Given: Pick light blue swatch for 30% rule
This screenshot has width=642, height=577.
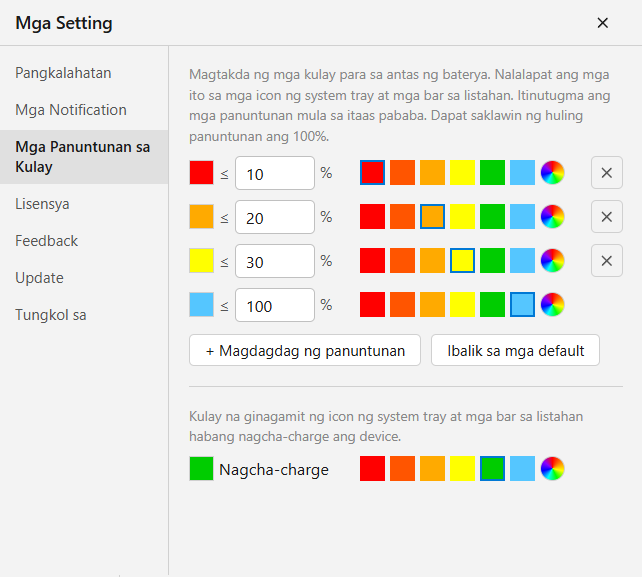Looking at the screenshot, I should click(522, 260).
